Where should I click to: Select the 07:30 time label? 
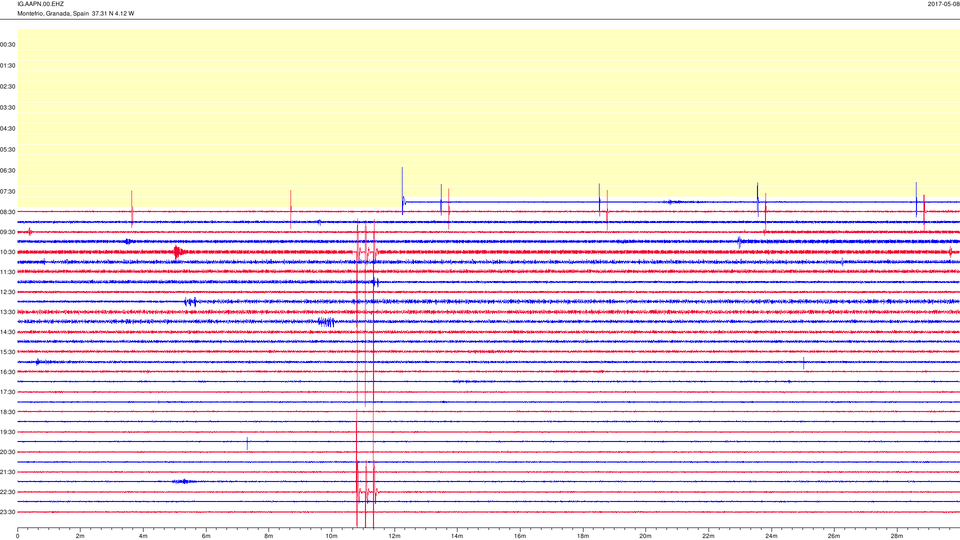8,192
